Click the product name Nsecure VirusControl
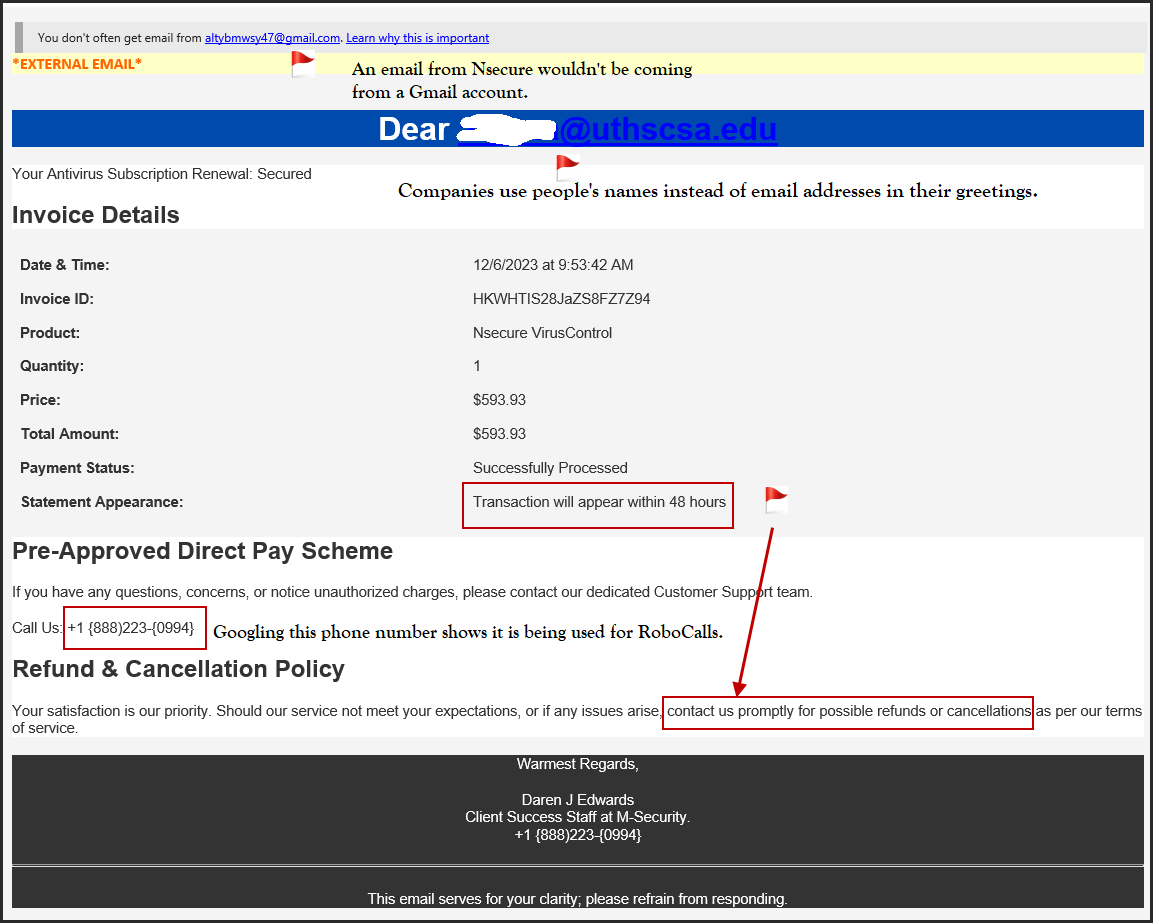The height and width of the screenshot is (923, 1153). [542, 333]
